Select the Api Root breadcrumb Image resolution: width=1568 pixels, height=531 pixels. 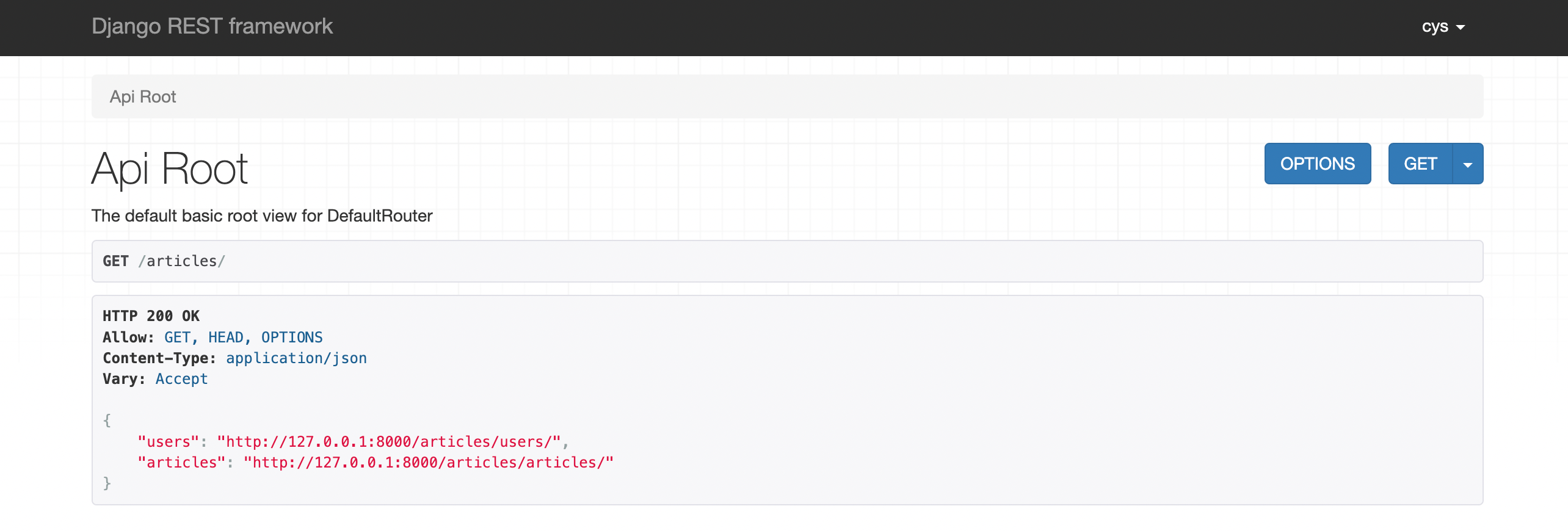(x=143, y=96)
